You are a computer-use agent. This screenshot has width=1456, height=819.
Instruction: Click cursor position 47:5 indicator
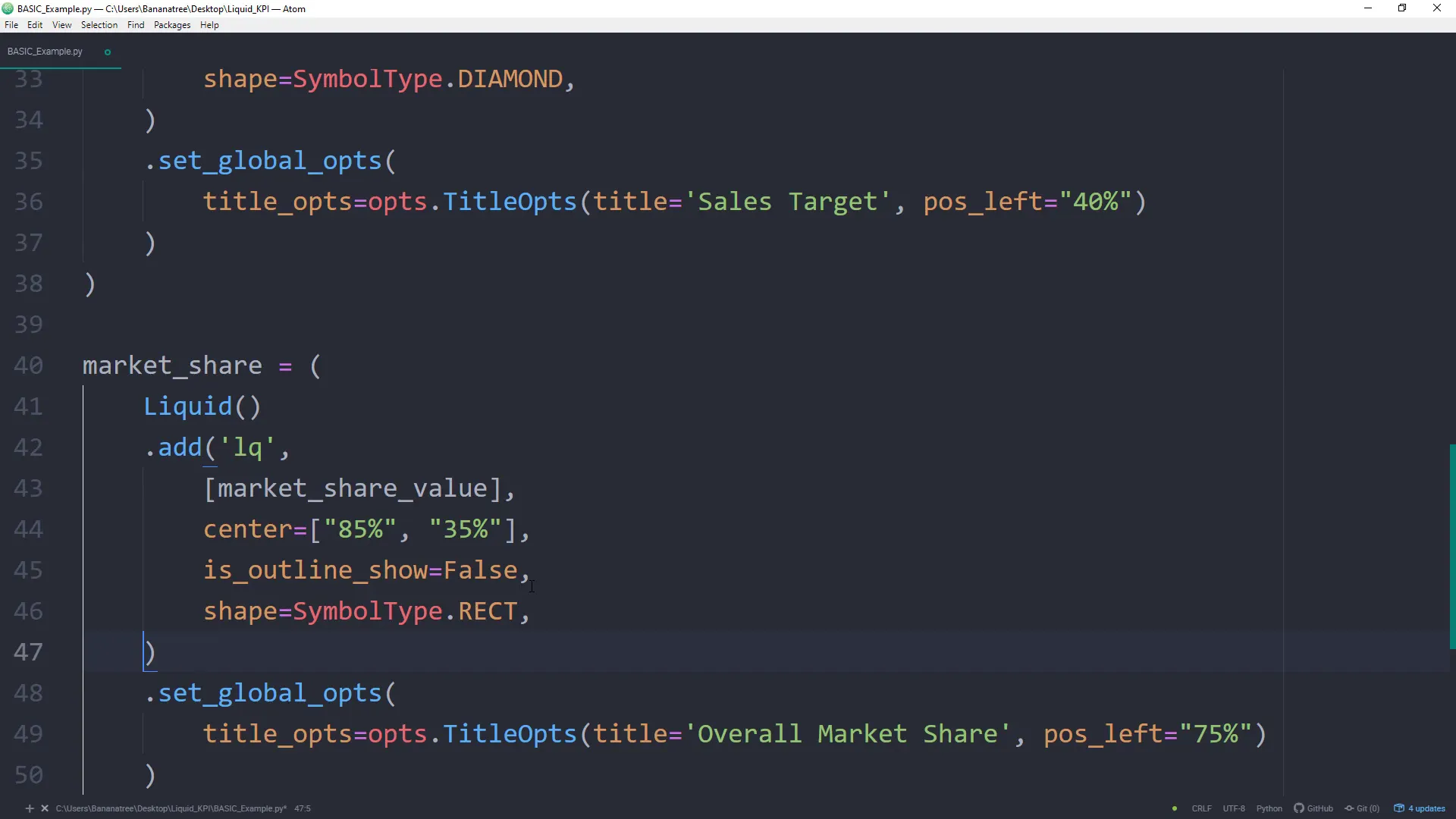pos(303,808)
